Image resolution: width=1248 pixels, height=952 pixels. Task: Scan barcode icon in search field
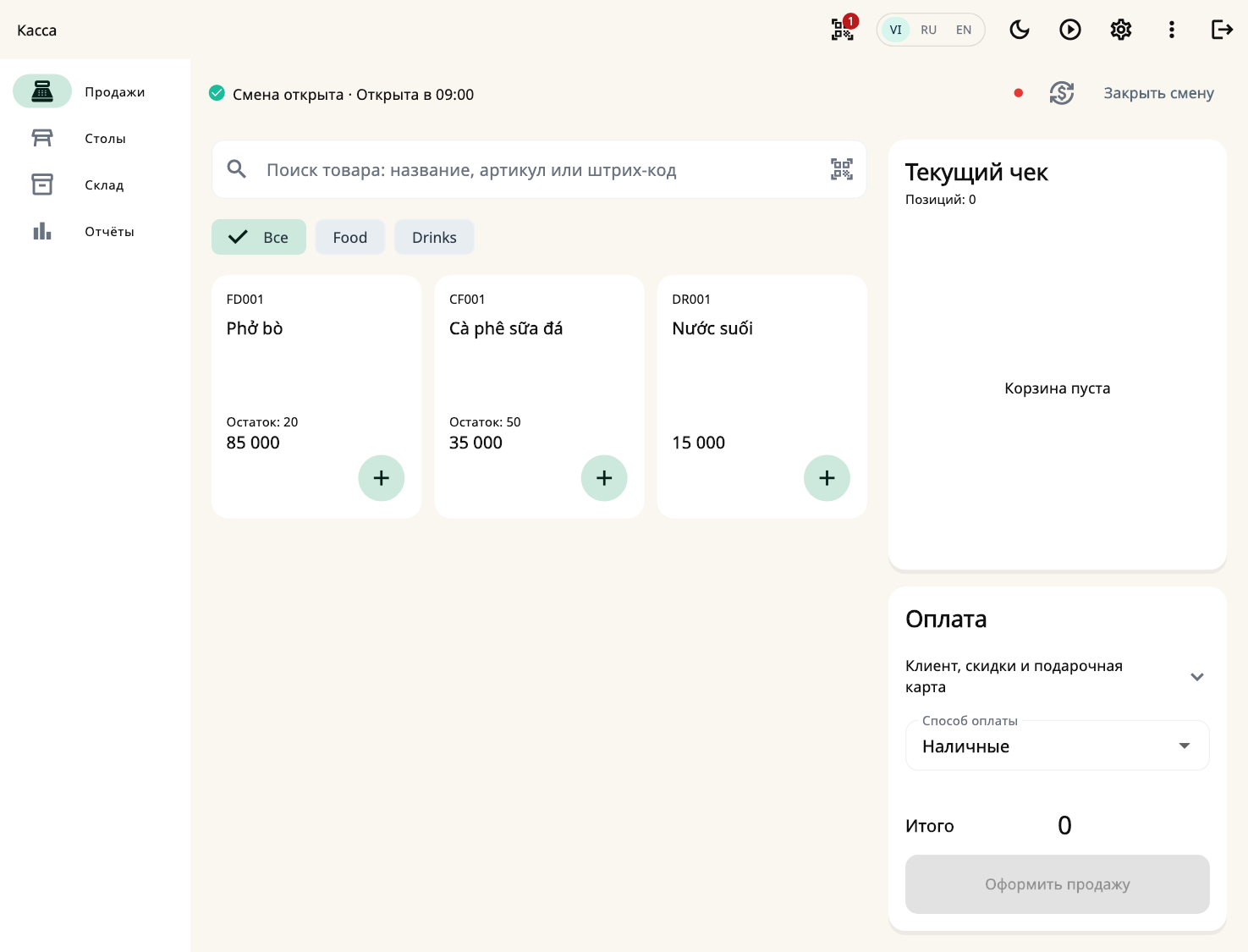point(842,169)
